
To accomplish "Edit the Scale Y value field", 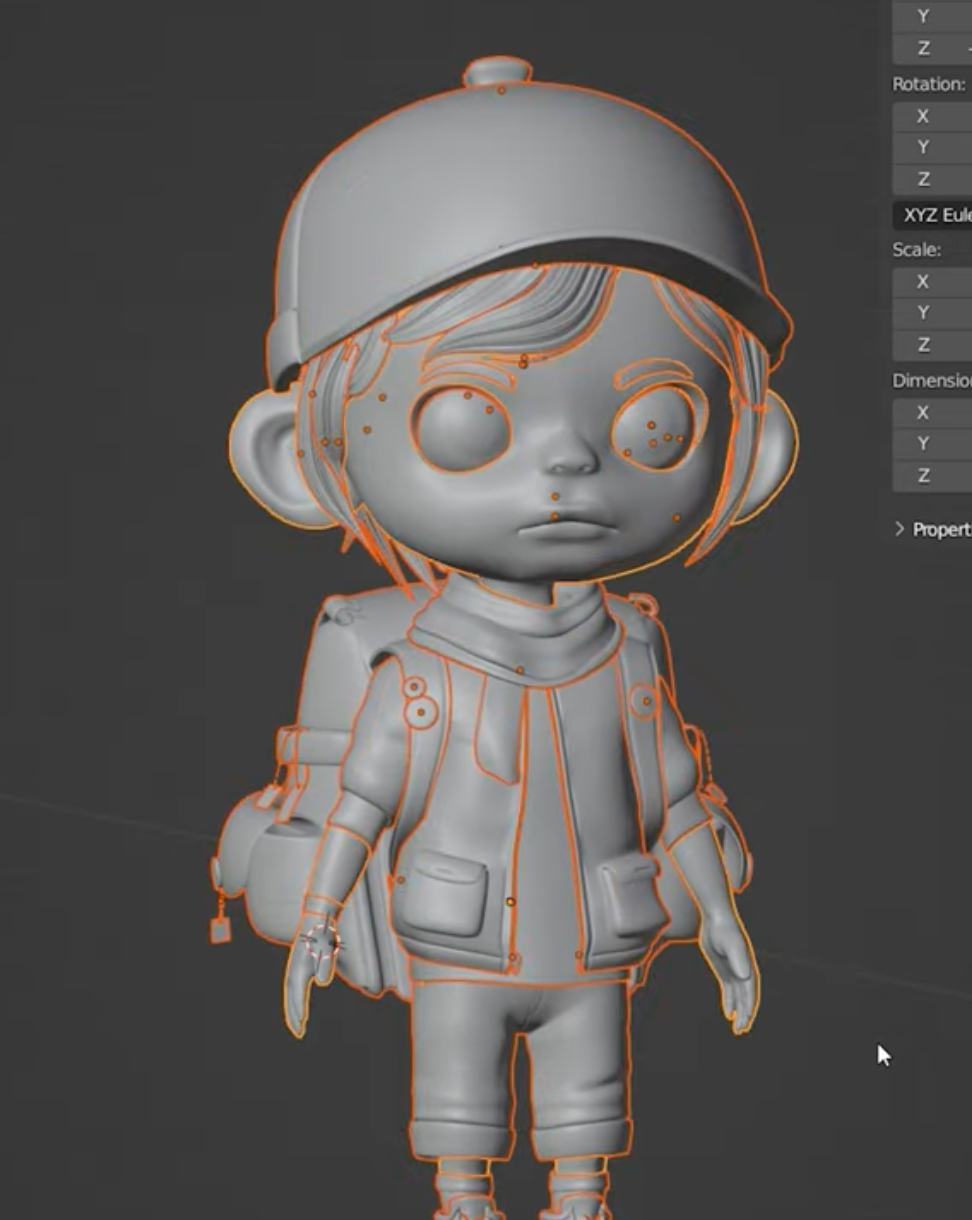I will tap(940, 313).
